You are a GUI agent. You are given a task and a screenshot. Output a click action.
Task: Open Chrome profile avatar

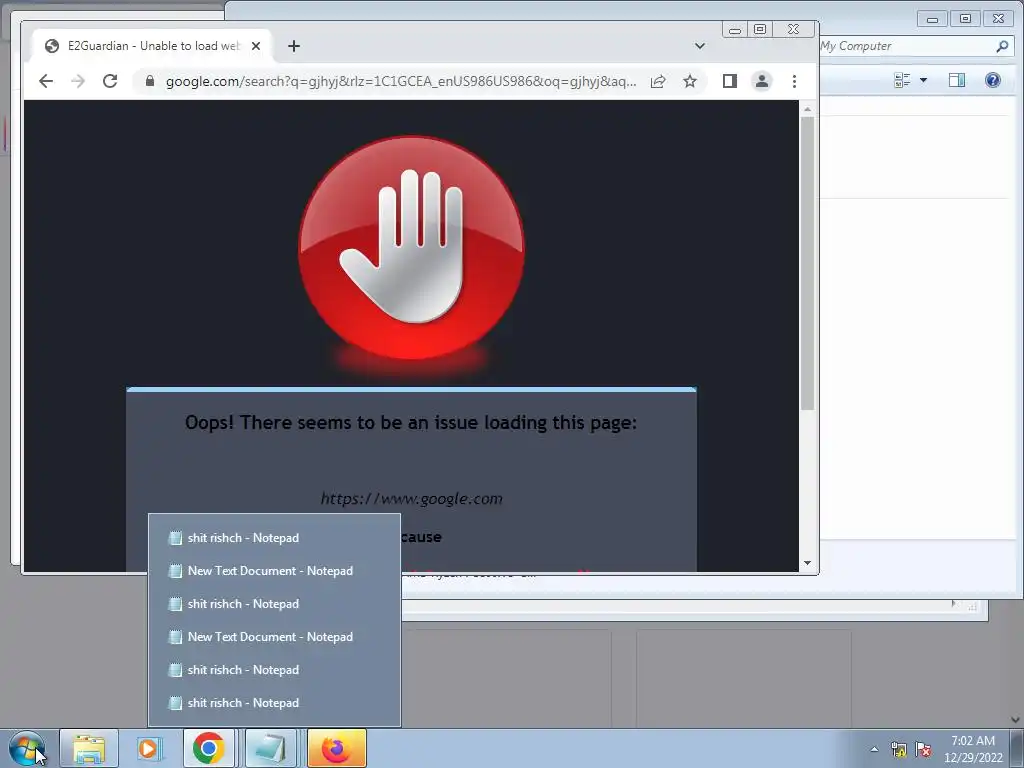click(761, 81)
